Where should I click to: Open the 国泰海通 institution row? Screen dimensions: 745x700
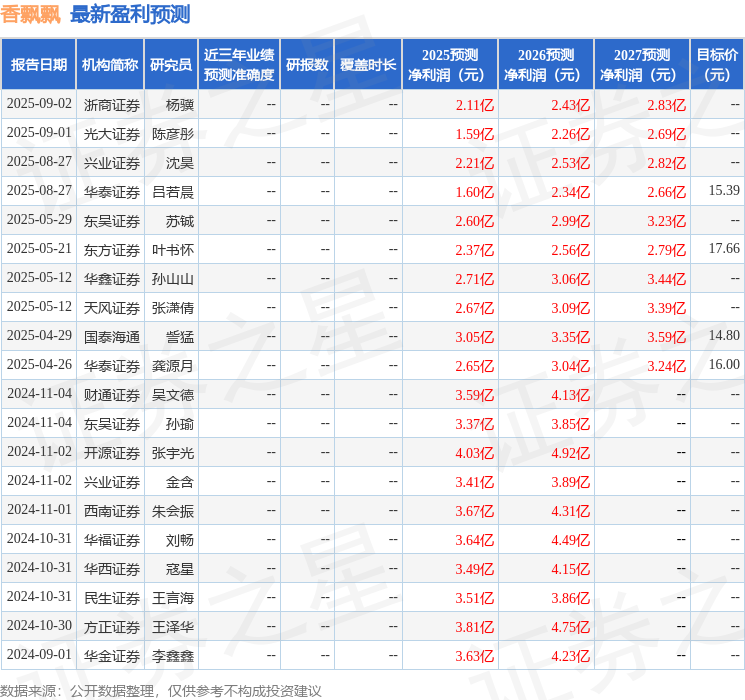(112, 337)
